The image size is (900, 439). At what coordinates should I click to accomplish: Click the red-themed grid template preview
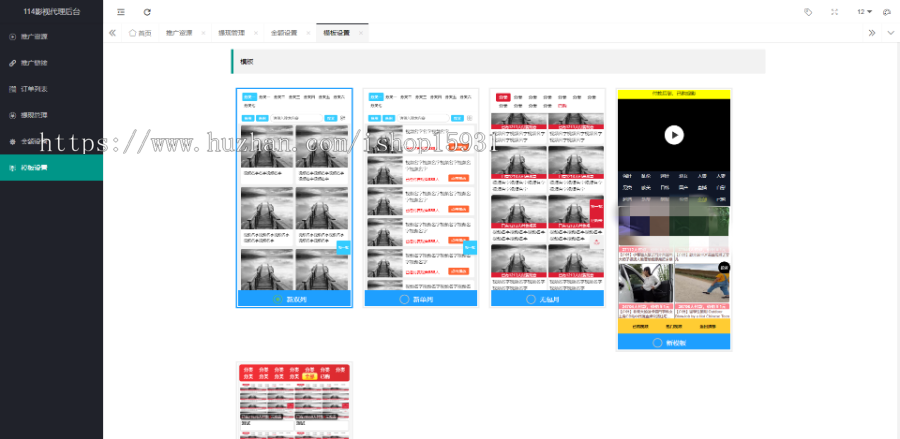548,190
